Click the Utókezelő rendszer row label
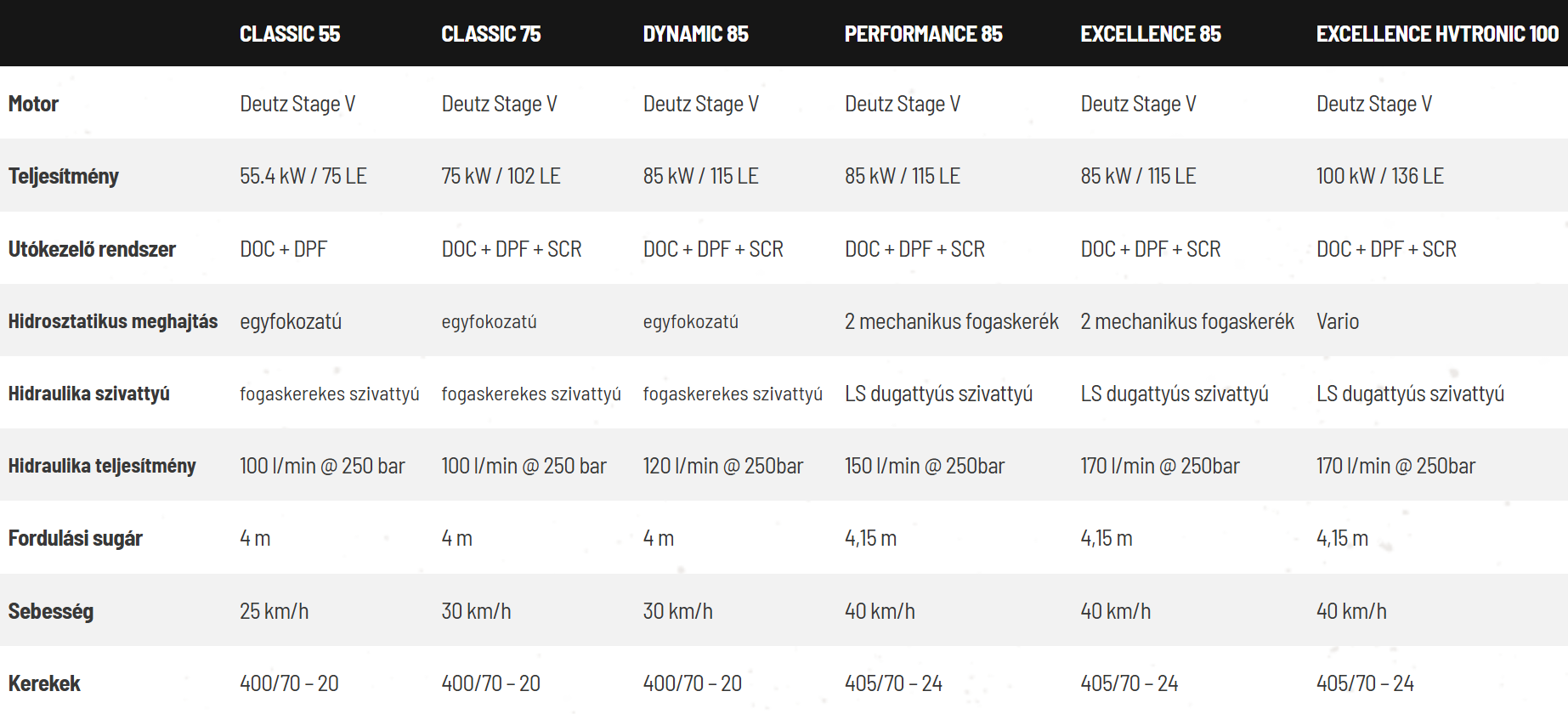Image resolution: width=1568 pixels, height=714 pixels. (x=92, y=249)
